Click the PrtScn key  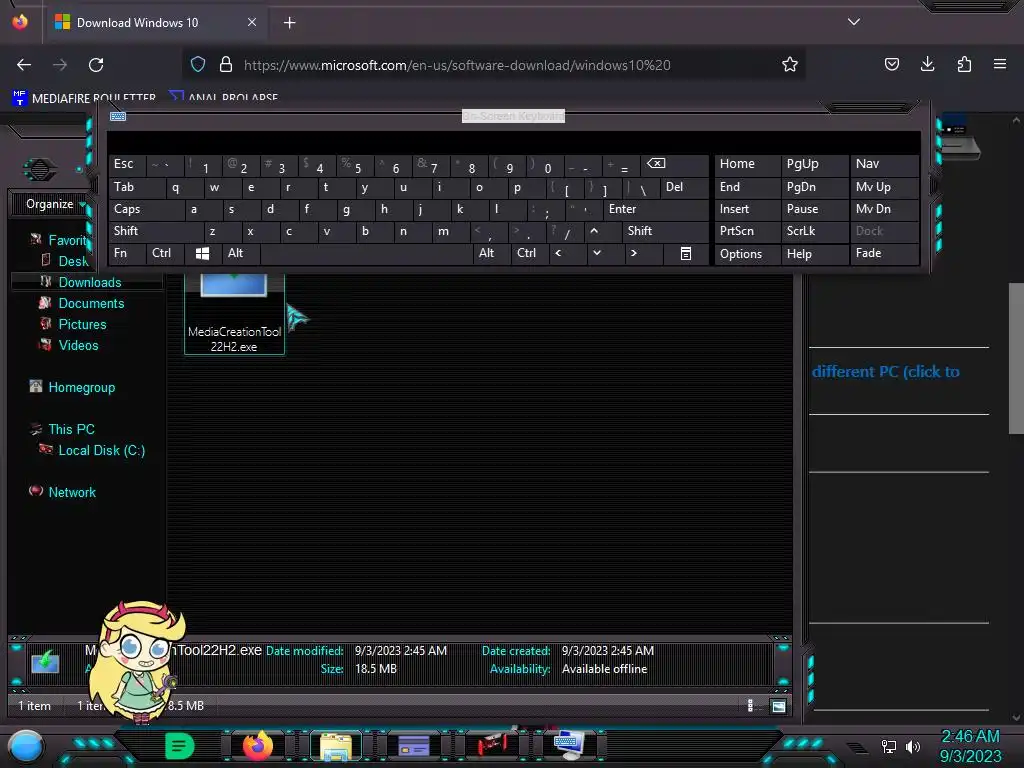point(747,231)
